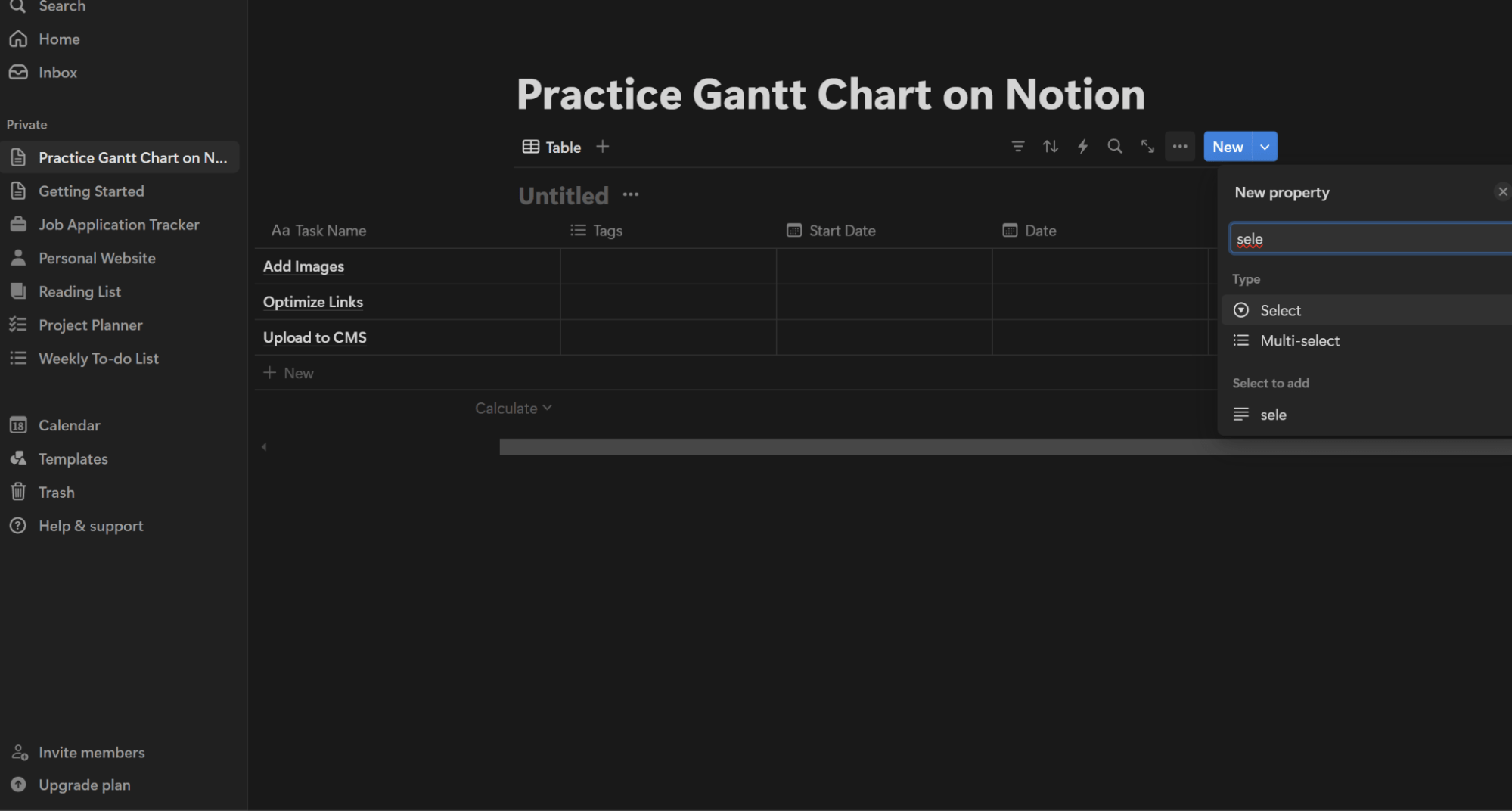Open Help & support
Screen dimensions: 1512x811
tap(91, 525)
